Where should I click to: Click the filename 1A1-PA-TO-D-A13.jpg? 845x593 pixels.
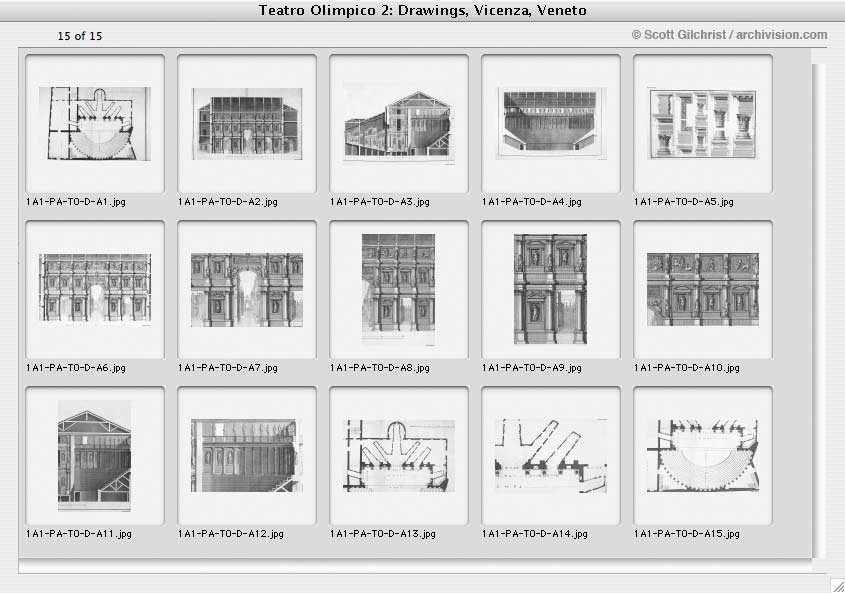383,534
